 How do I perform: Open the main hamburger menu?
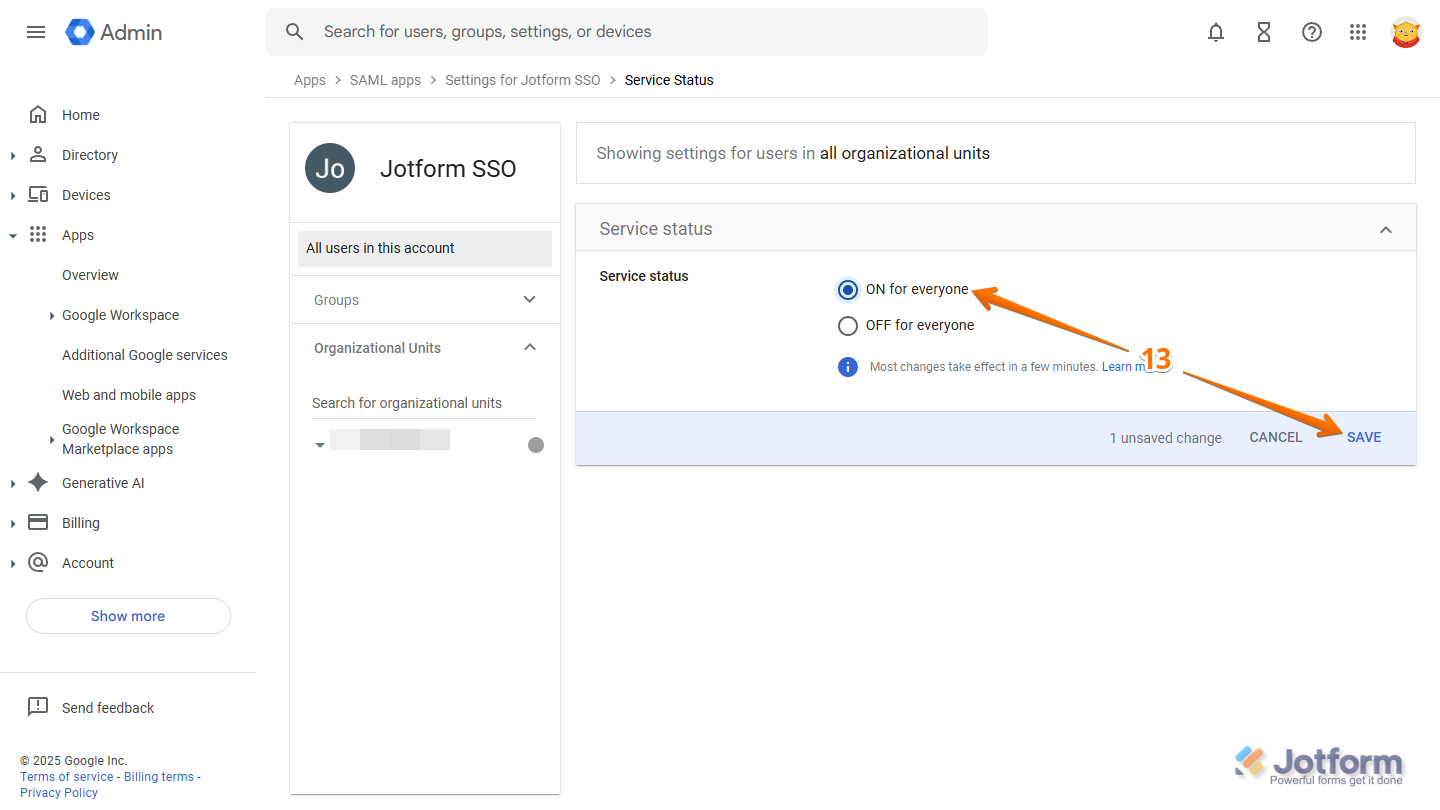coord(36,32)
